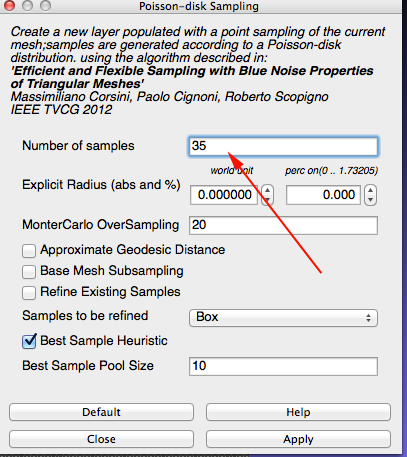Viewport: 407px width, 457px height.
Task: Click the dialog minimize button in title bar
Action: coord(27,5)
